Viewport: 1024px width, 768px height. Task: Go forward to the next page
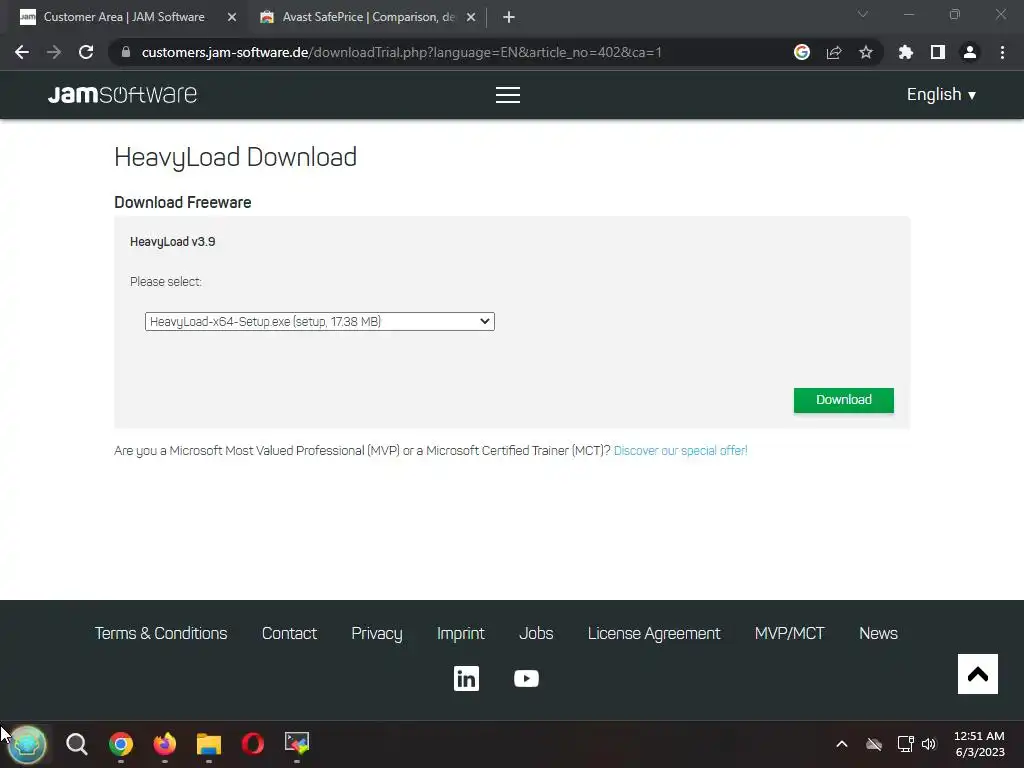pyautogui.click(x=54, y=52)
